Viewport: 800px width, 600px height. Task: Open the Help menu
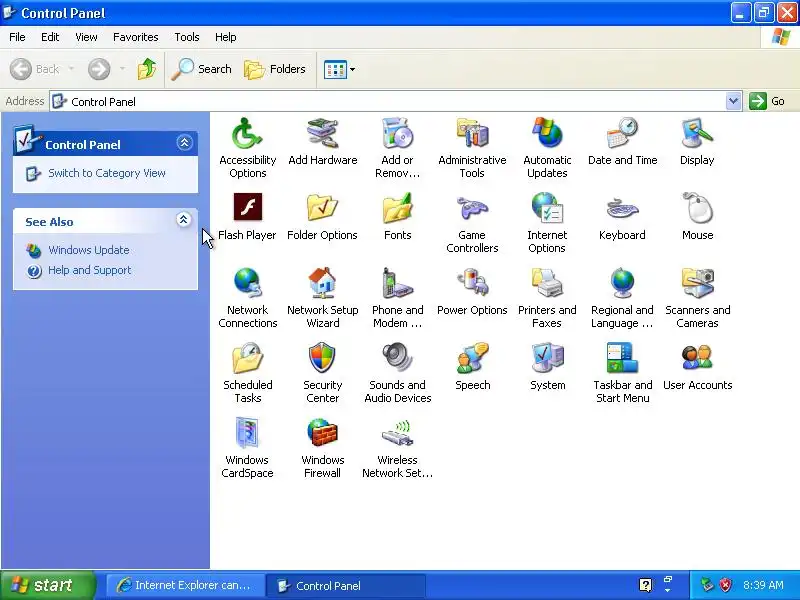pos(226,37)
